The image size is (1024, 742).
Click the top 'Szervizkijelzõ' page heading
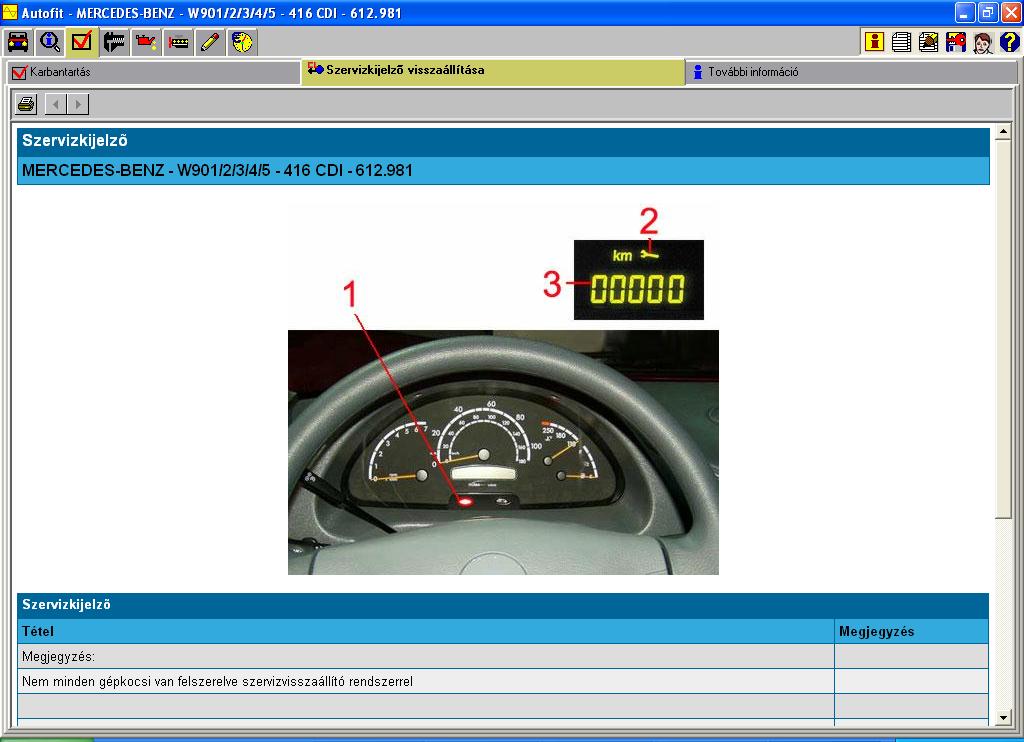click(x=503, y=141)
